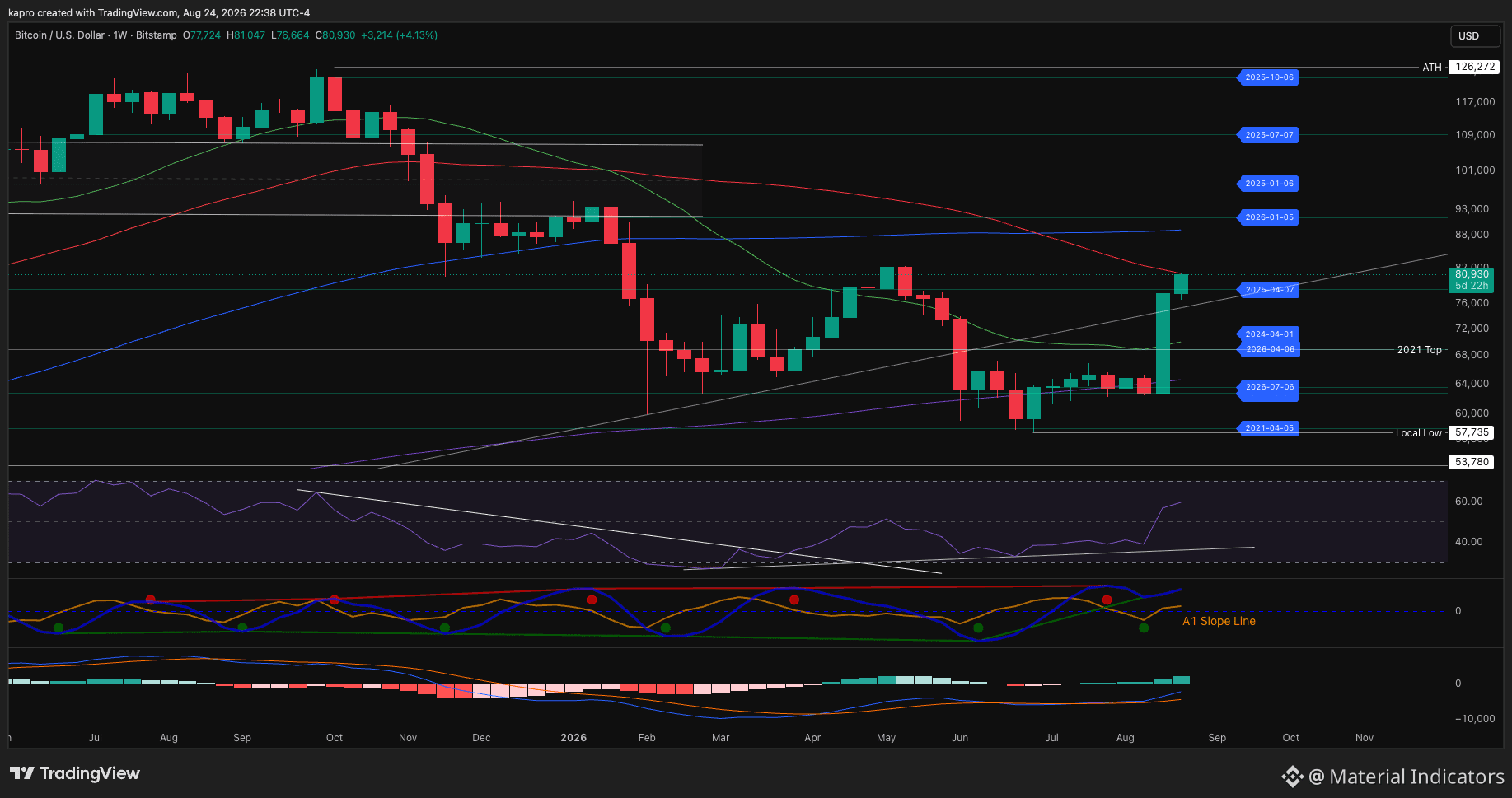Click the Feb label on the time axis

(647, 738)
